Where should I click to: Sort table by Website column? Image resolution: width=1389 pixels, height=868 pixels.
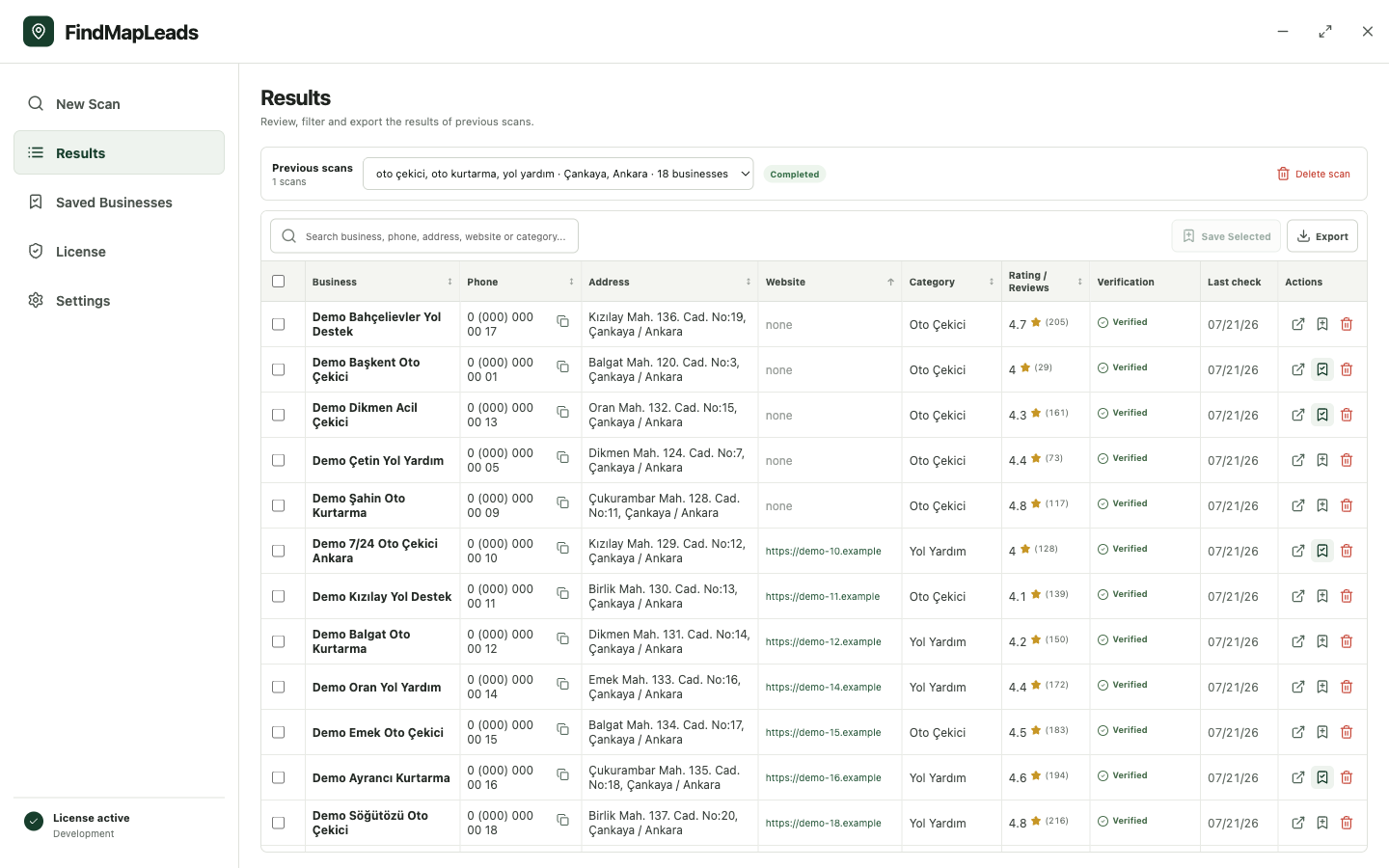[830, 282]
